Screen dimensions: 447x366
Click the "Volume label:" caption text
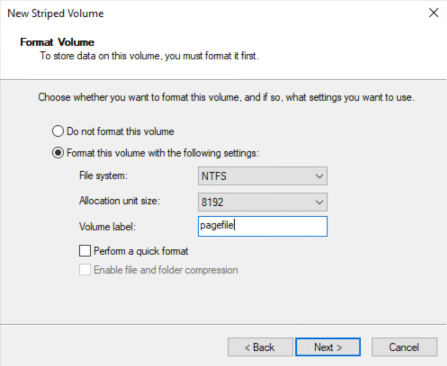click(107, 227)
